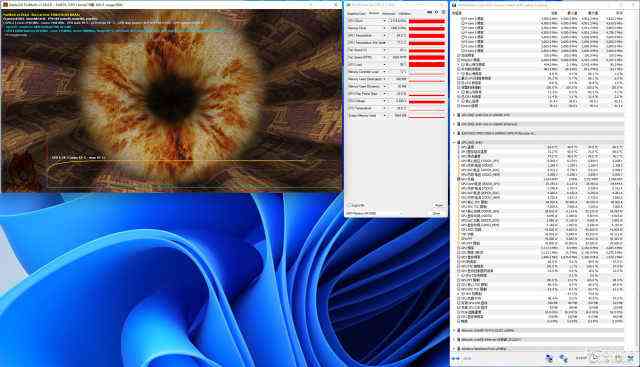Click the second network computers icon in HWiNFO toolbar

(564, 358)
